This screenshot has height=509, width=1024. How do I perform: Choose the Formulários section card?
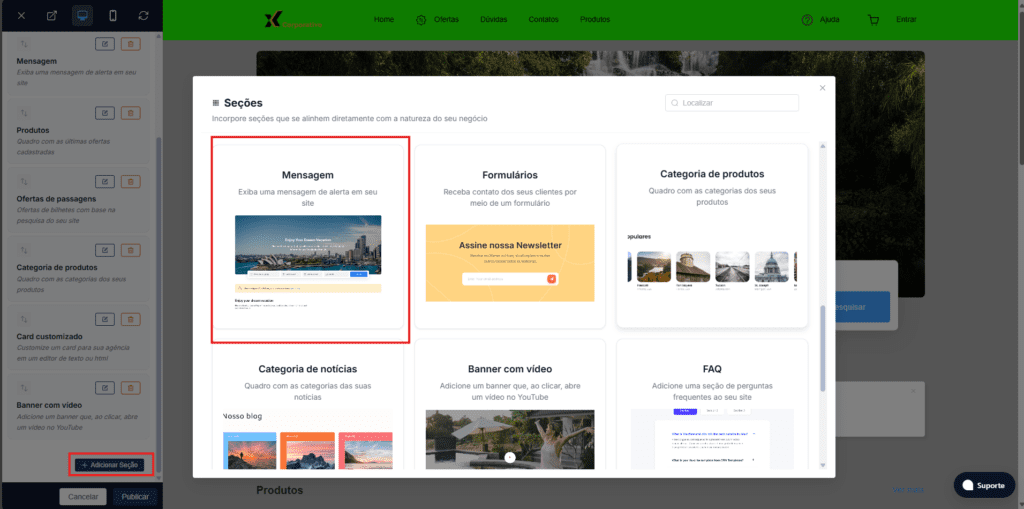click(x=510, y=236)
